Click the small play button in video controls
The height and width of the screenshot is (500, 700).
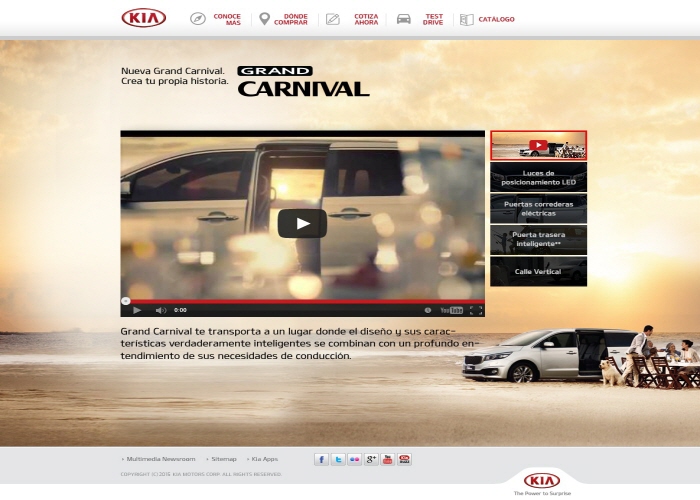click(x=137, y=310)
